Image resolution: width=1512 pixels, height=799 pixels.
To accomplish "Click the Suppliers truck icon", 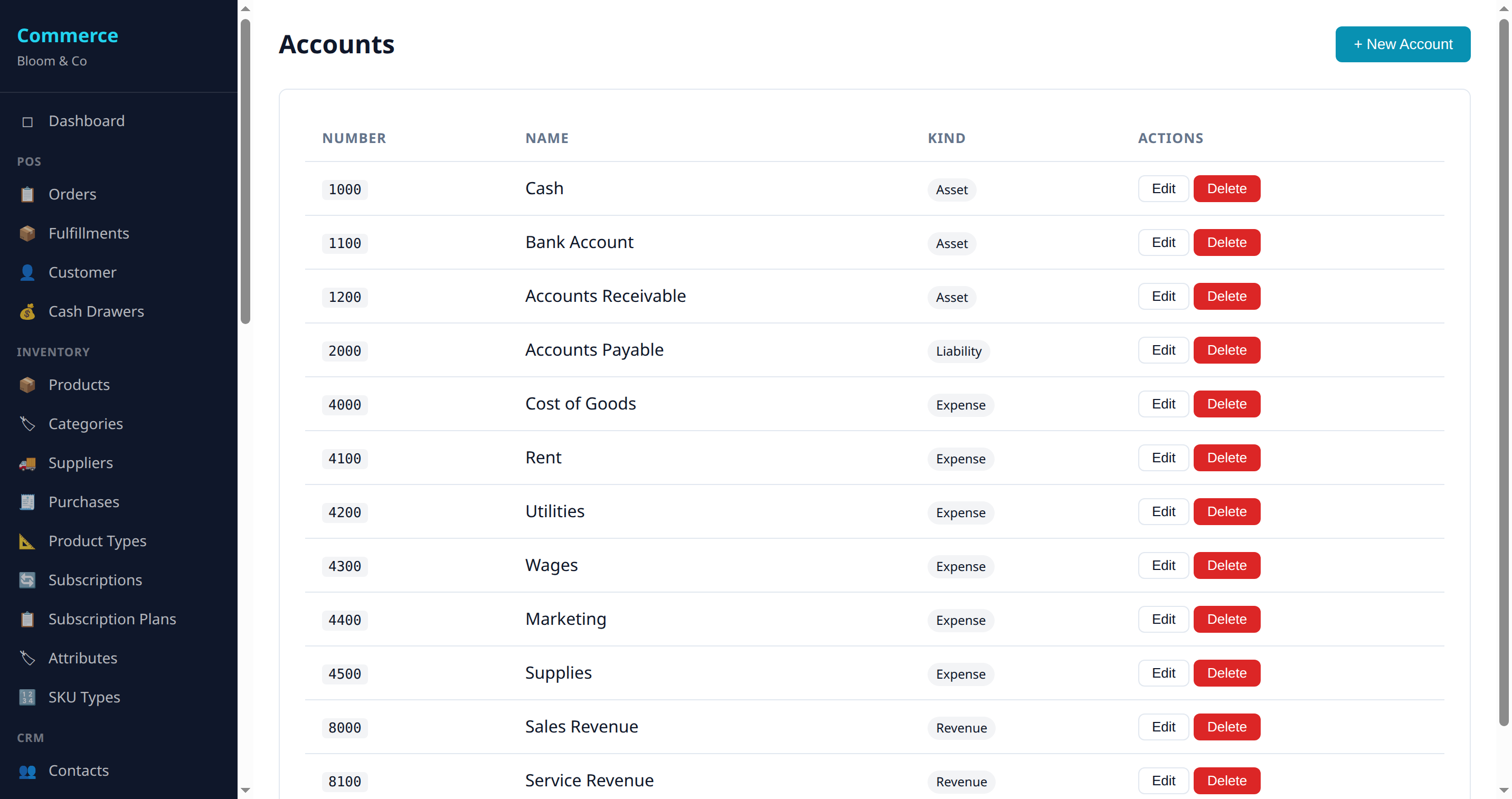I will click(x=27, y=463).
